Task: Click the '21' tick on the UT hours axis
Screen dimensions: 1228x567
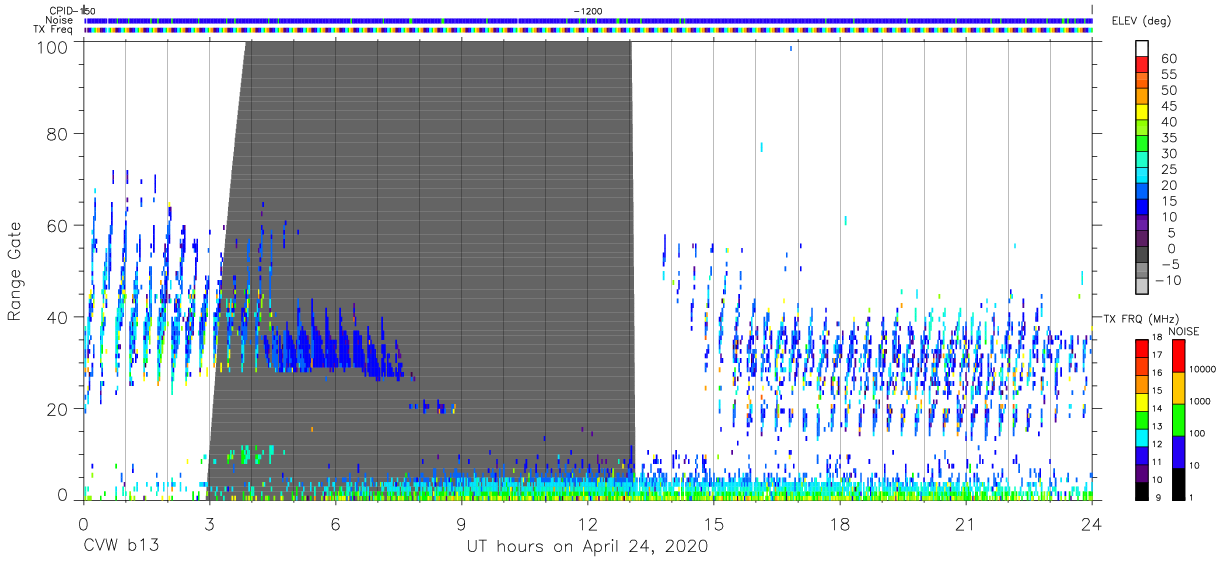Action: point(966,524)
